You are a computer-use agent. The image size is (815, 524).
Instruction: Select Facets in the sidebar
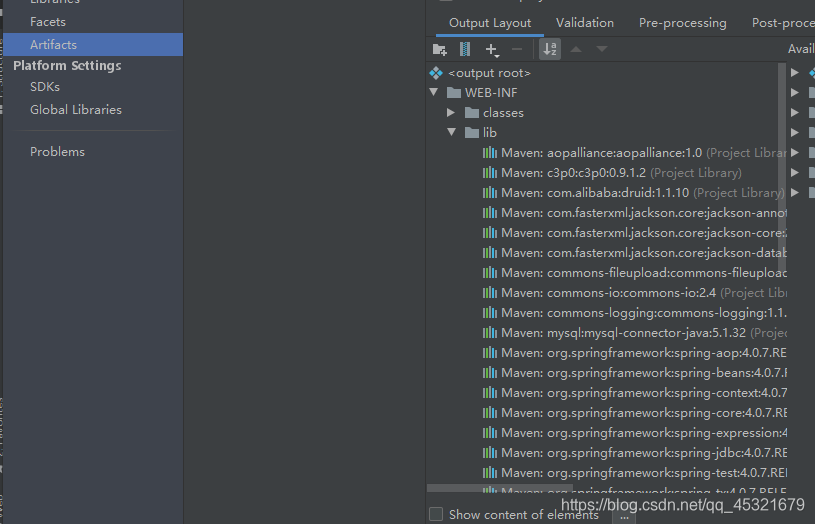pyautogui.click(x=48, y=22)
